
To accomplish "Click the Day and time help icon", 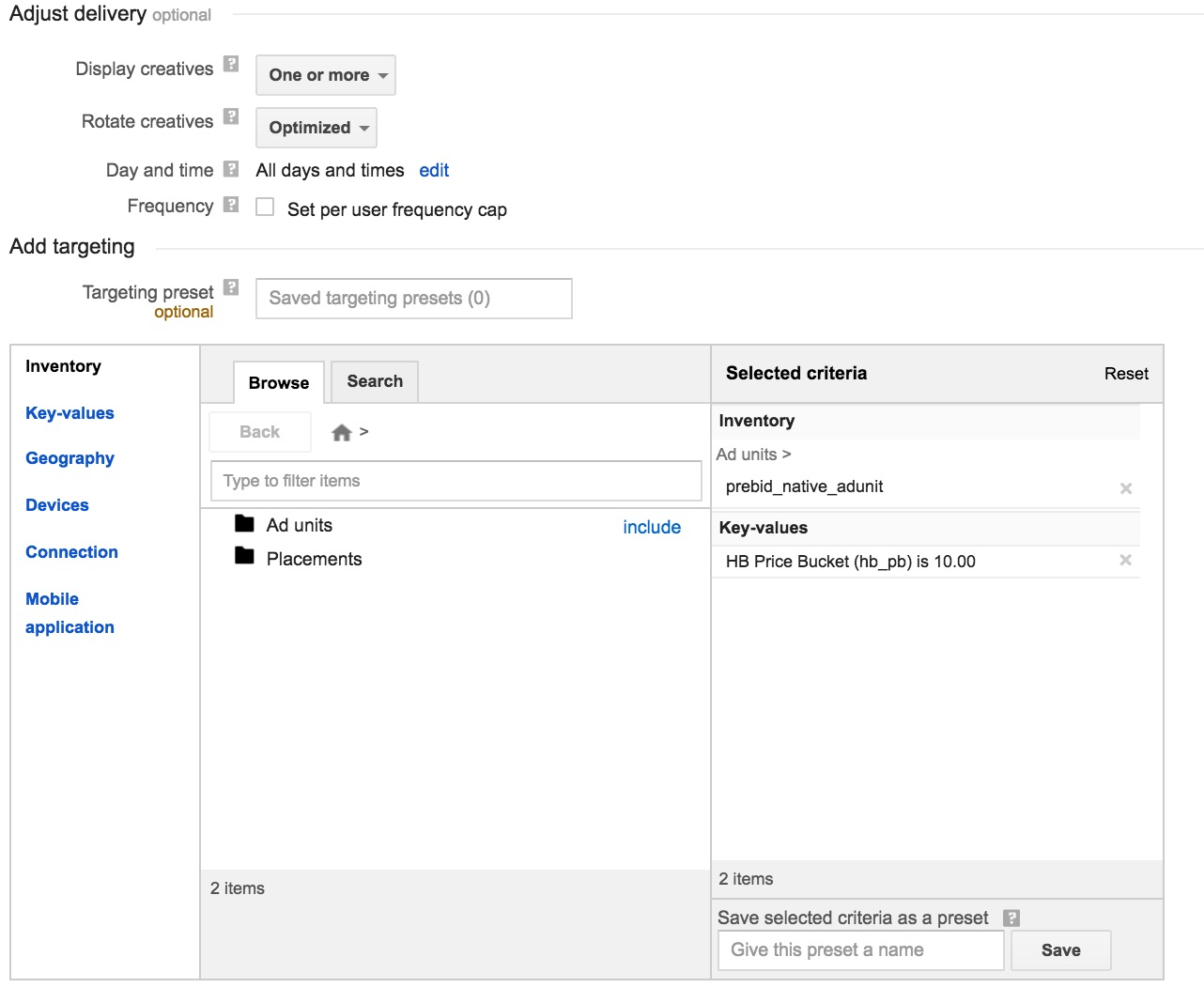I will click(x=231, y=166).
